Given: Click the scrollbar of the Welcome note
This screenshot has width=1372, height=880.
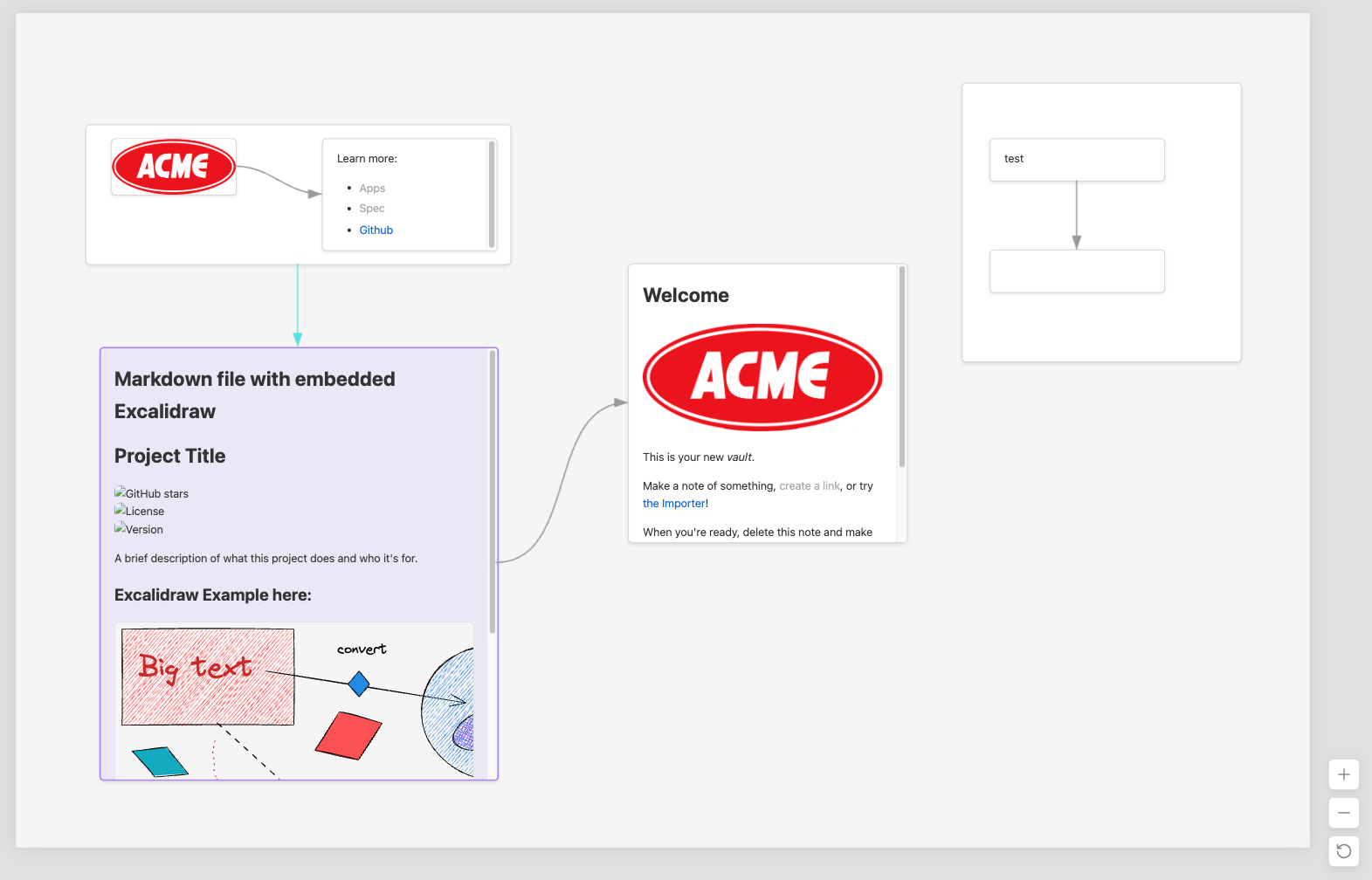Looking at the screenshot, I should [902, 367].
